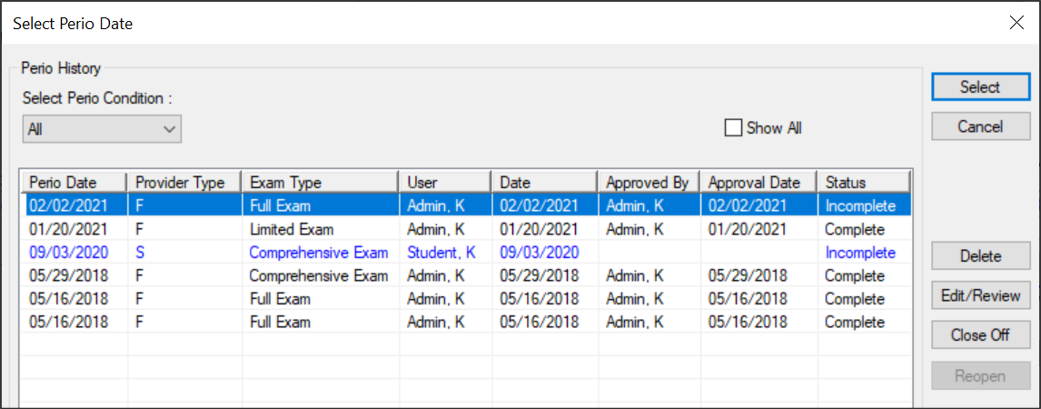Sort by Exam Type column header

[x=320, y=182]
